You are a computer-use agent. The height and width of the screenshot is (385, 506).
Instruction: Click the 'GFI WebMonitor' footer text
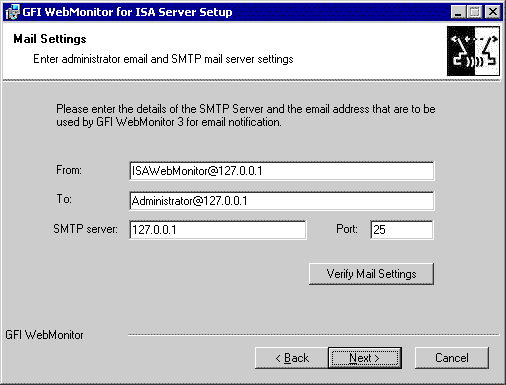44,335
